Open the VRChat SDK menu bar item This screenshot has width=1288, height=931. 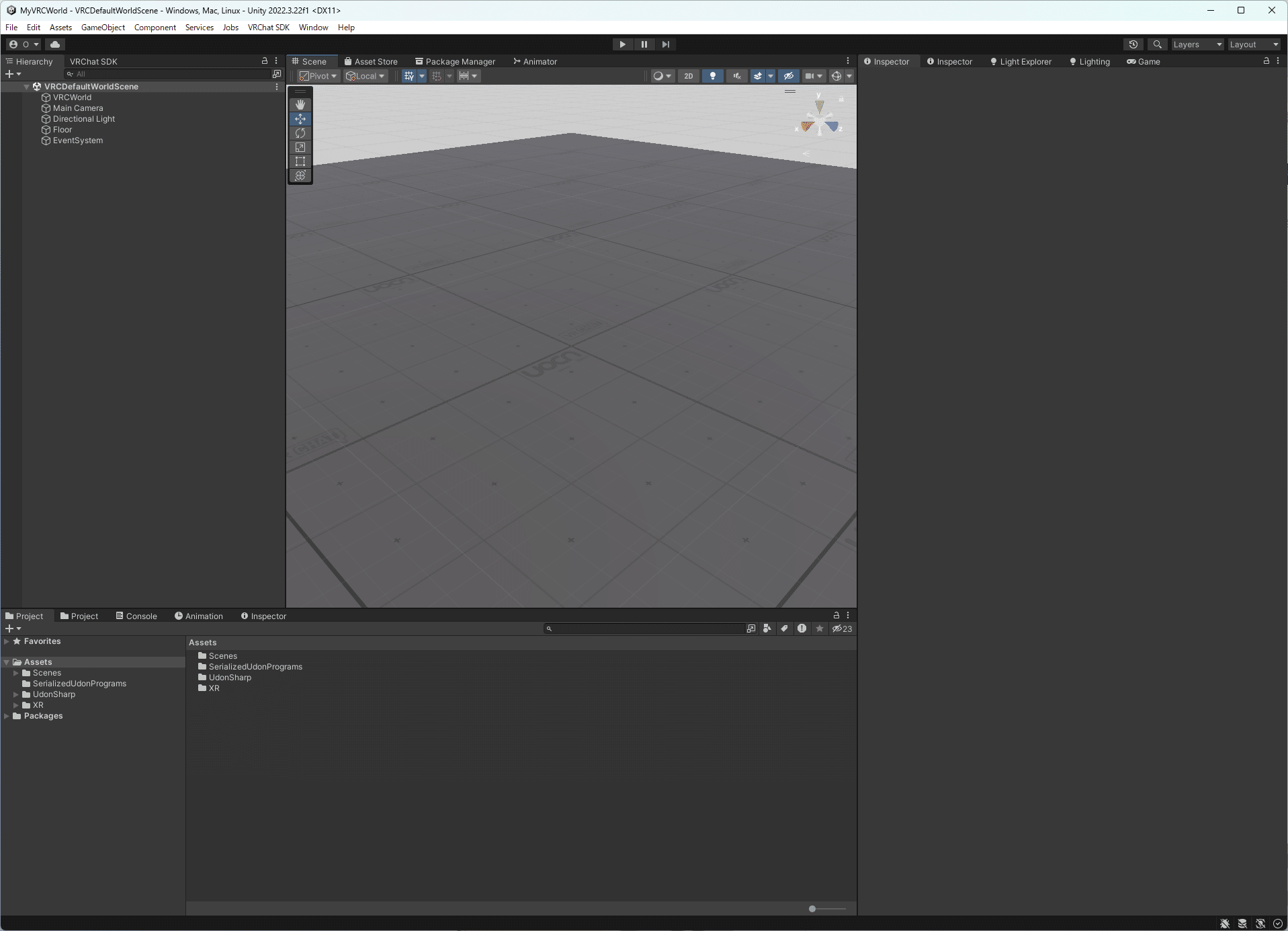(x=269, y=28)
